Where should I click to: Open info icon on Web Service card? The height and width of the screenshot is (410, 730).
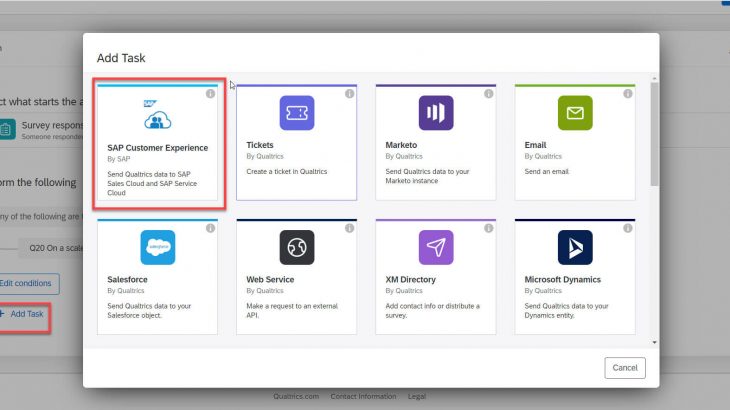point(350,228)
